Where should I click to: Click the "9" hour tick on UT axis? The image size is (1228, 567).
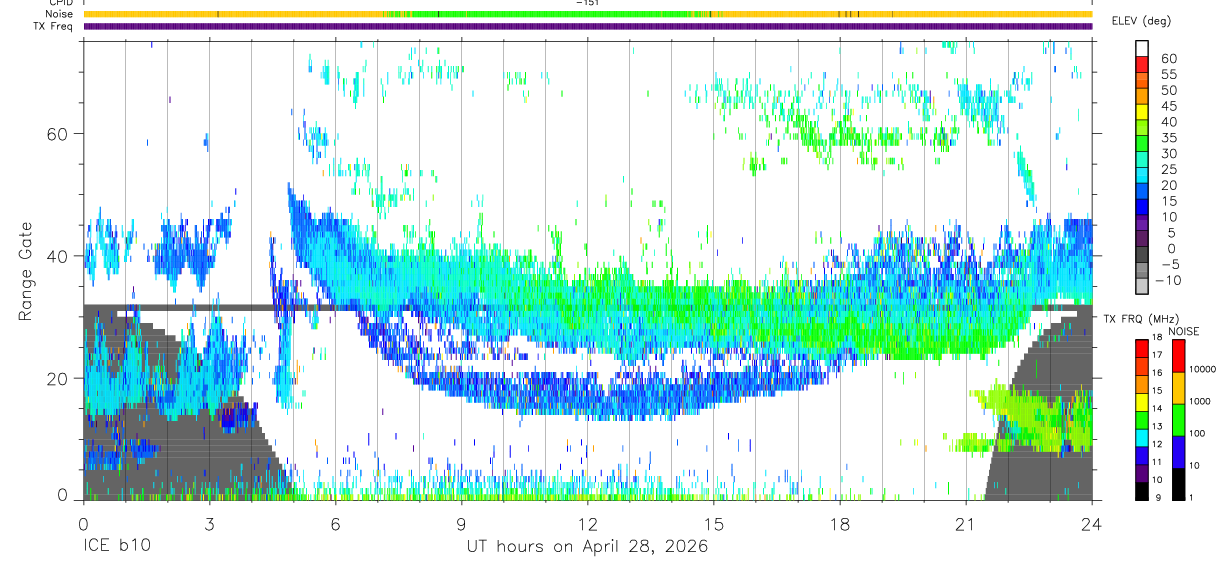tap(462, 523)
